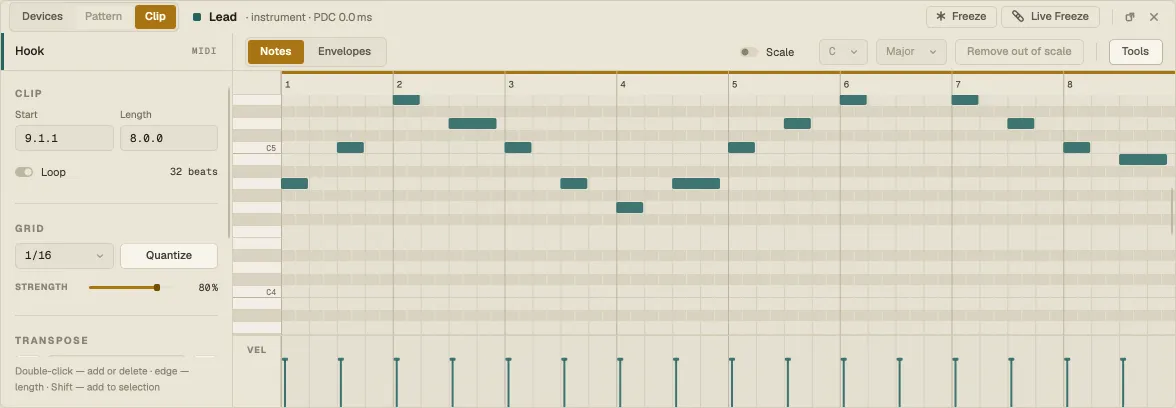Click the Lead track color square
The width and height of the screenshot is (1176, 408).
click(197, 16)
